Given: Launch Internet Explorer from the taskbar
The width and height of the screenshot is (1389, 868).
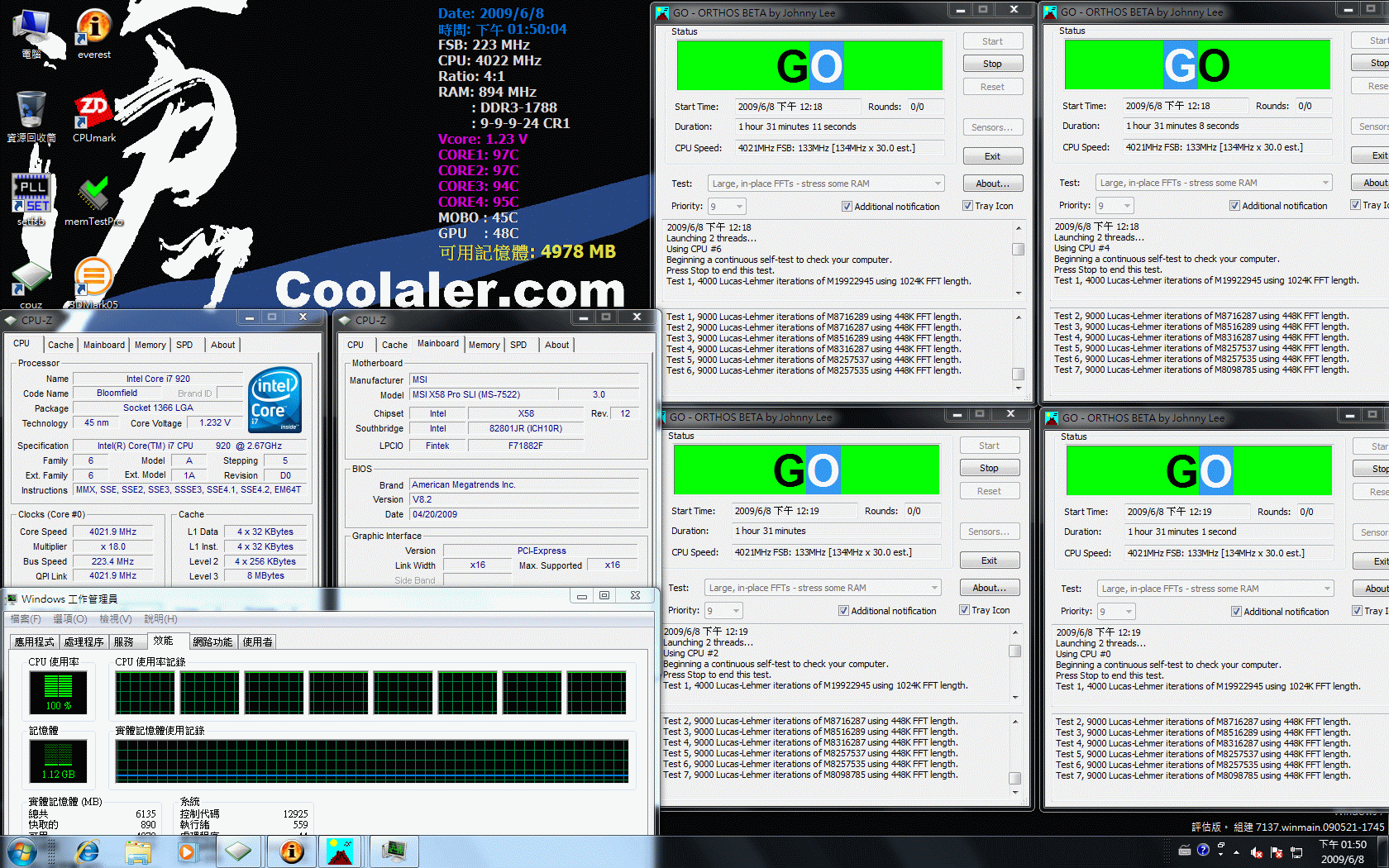Looking at the screenshot, I should (87, 851).
